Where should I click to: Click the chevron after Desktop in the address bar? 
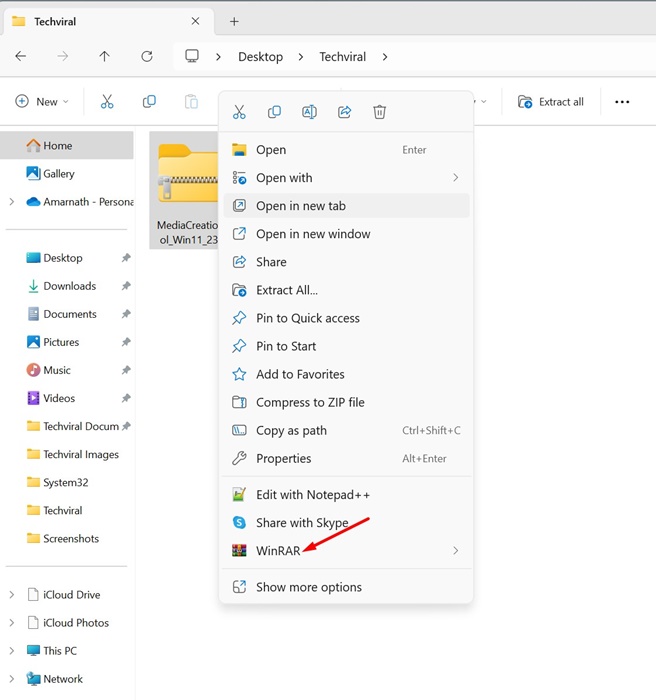(301, 57)
